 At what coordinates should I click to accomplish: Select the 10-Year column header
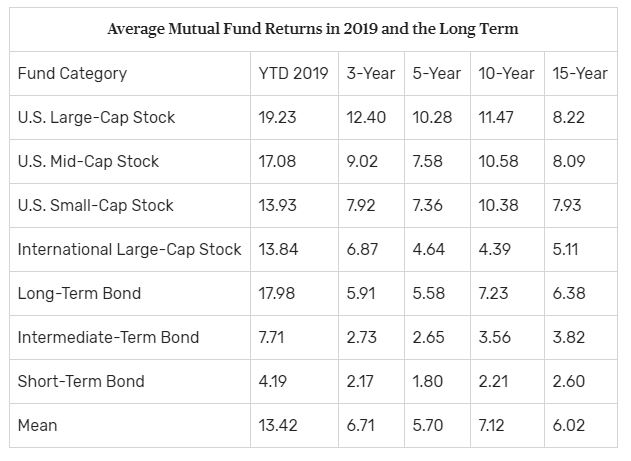[507, 74]
